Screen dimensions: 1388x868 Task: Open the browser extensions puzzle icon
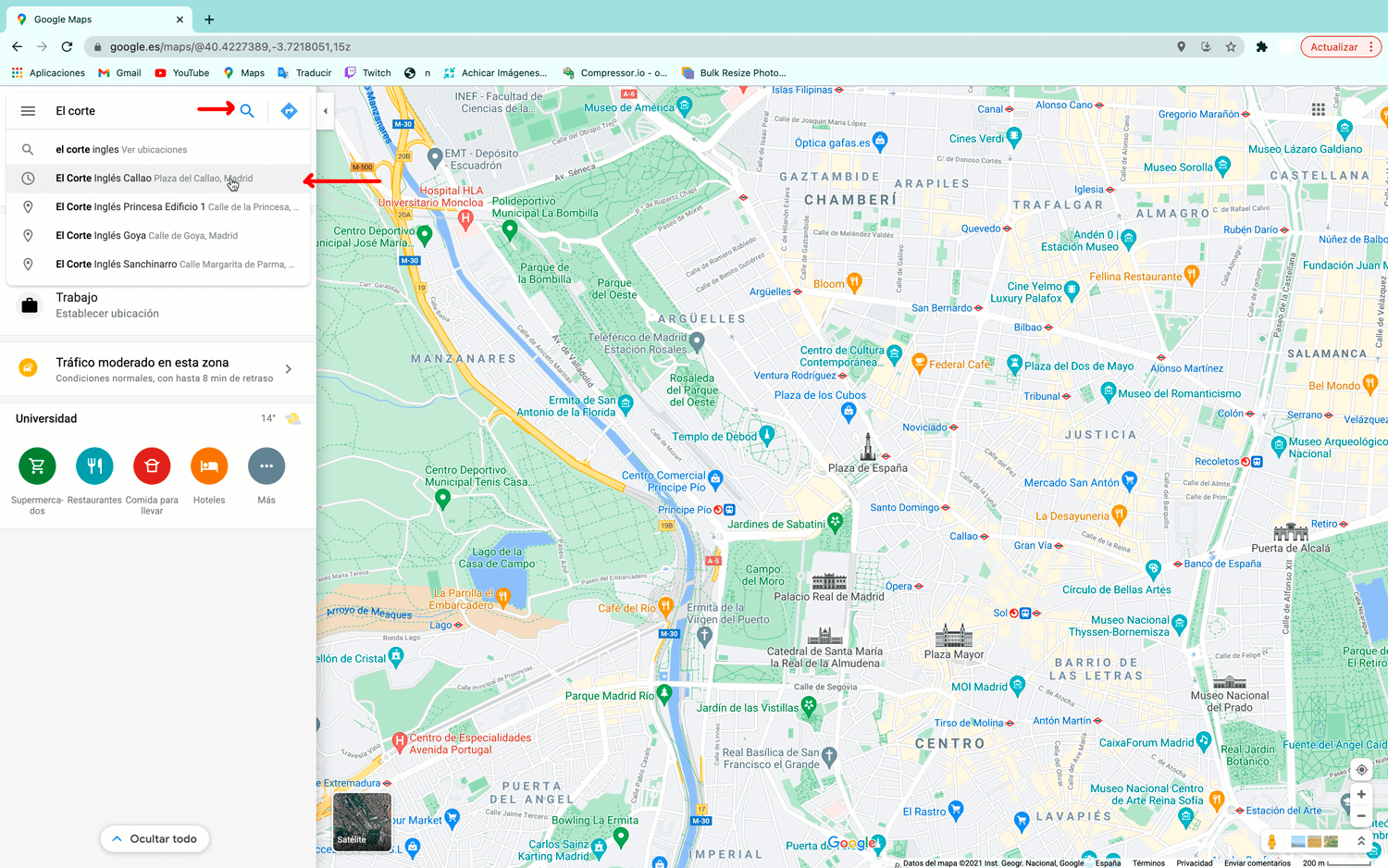point(1261,46)
